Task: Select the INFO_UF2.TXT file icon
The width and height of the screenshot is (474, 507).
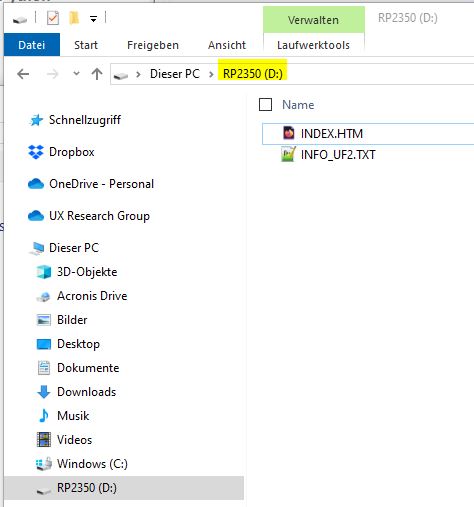Action: point(288,154)
